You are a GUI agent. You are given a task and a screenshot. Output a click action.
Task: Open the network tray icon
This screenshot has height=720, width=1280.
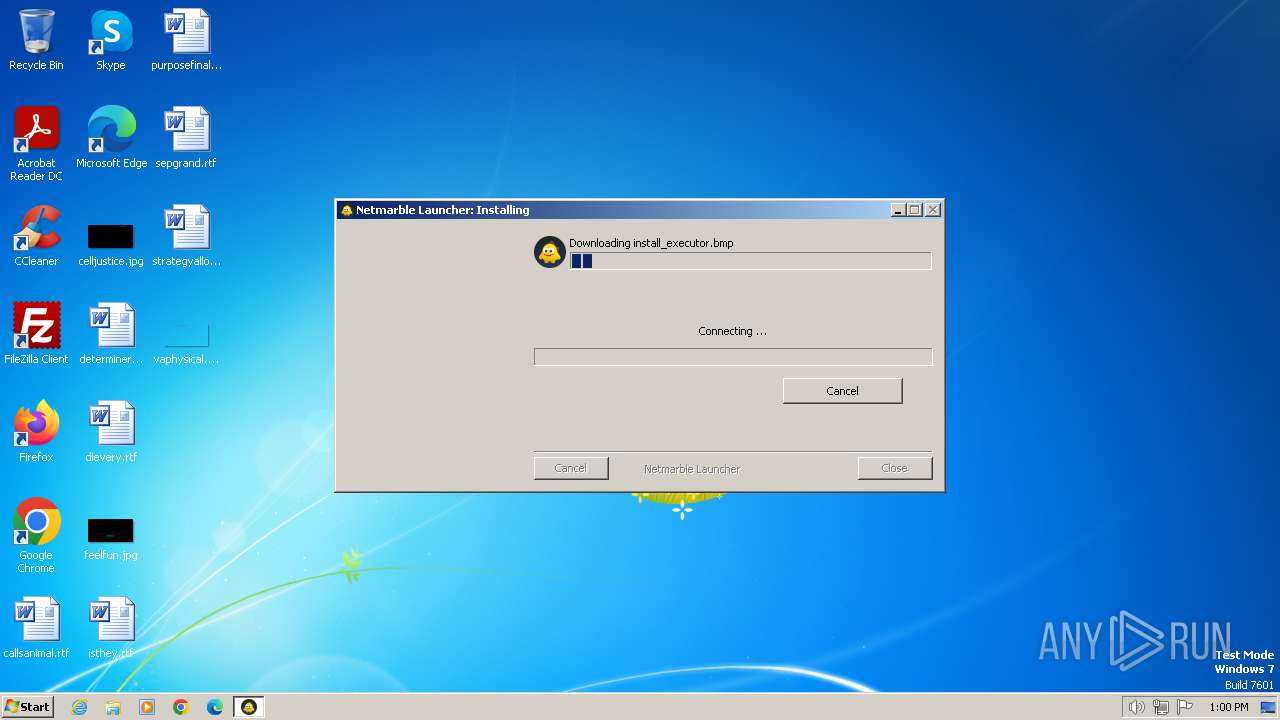coord(1161,707)
